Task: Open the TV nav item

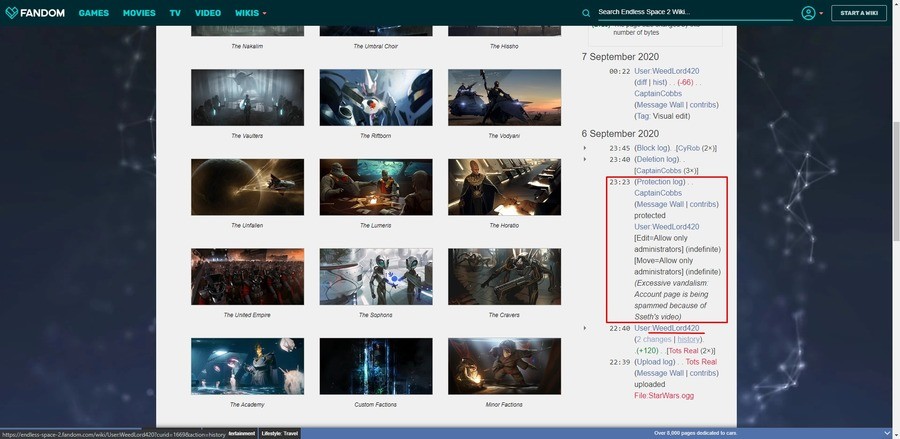Action: point(175,13)
